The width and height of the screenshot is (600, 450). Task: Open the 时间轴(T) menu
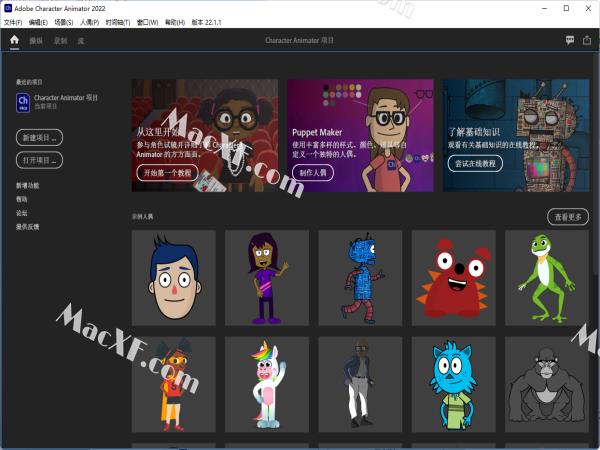tap(117, 21)
